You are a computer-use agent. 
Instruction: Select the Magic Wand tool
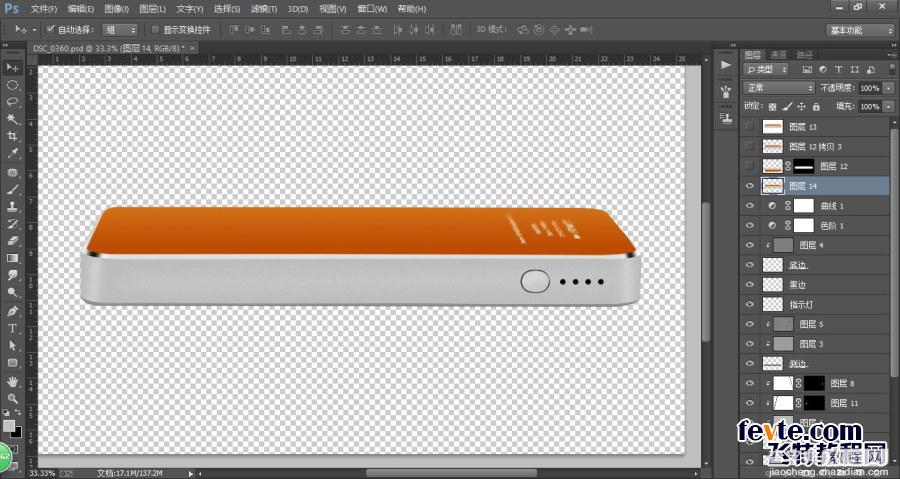point(13,119)
